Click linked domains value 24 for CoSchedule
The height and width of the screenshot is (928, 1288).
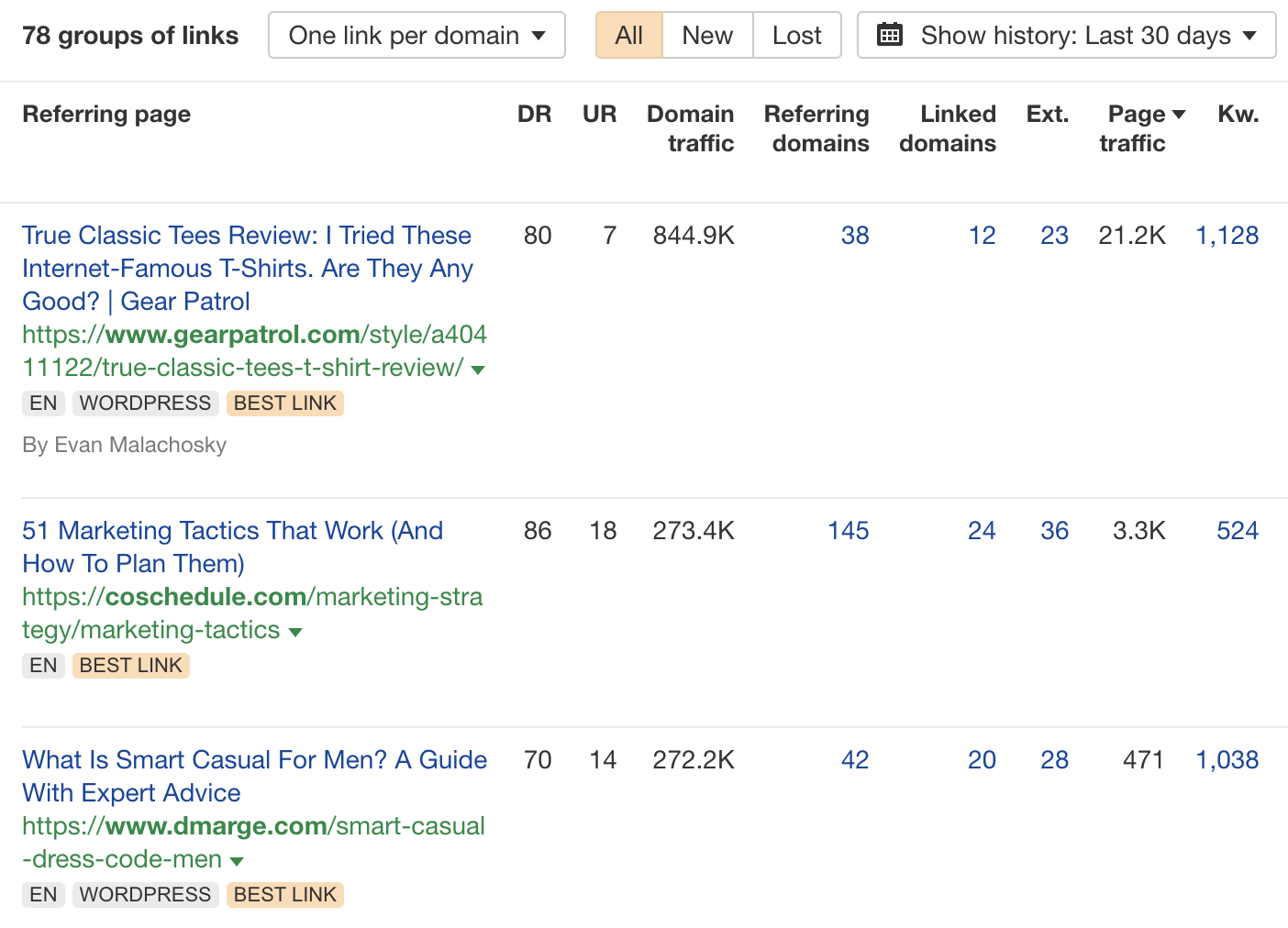click(981, 531)
